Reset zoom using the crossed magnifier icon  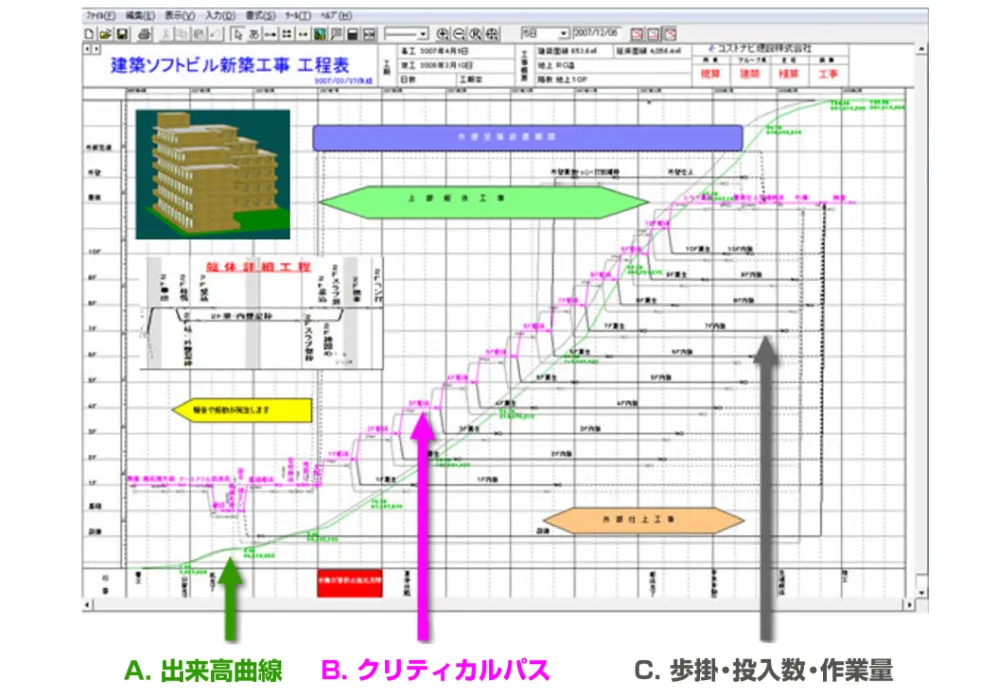(476, 31)
